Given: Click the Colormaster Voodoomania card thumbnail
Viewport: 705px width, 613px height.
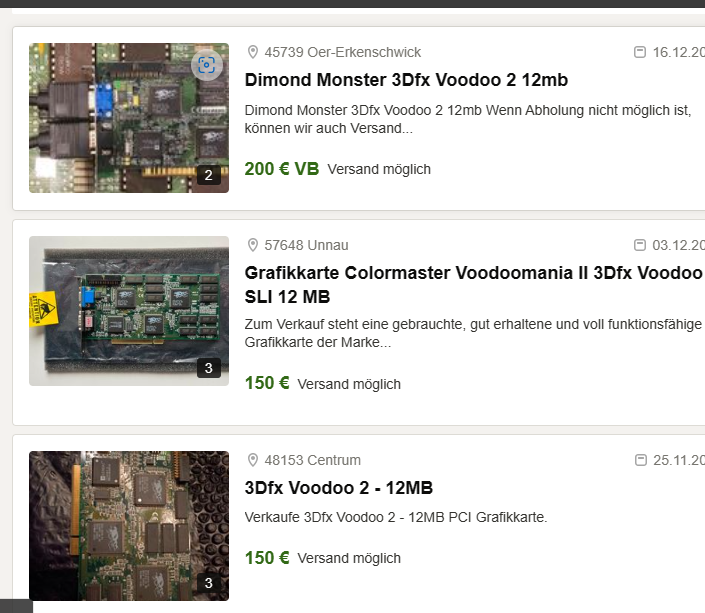Looking at the screenshot, I should (129, 311).
